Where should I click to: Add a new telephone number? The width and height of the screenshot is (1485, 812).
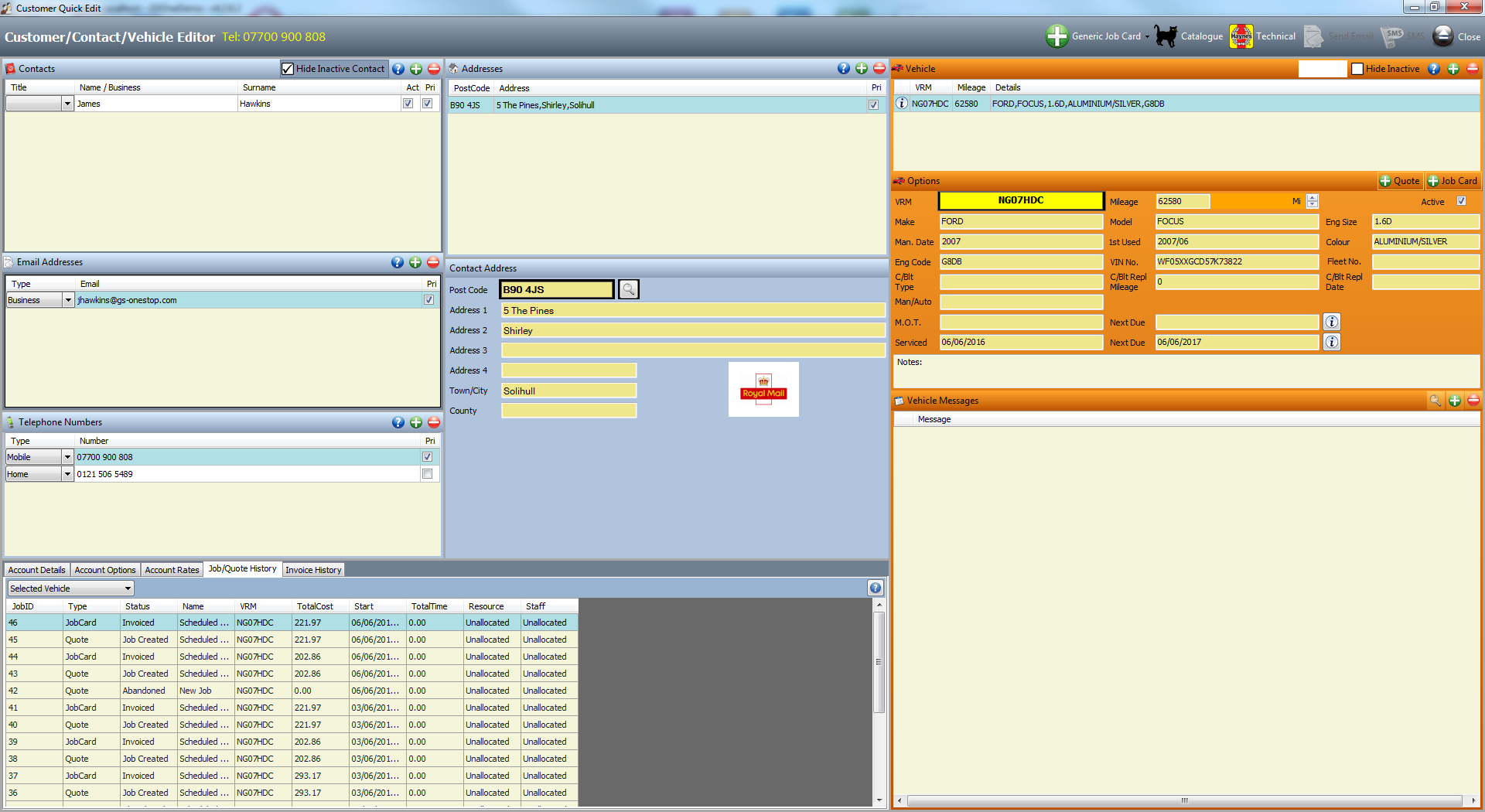click(x=416, y=422)
